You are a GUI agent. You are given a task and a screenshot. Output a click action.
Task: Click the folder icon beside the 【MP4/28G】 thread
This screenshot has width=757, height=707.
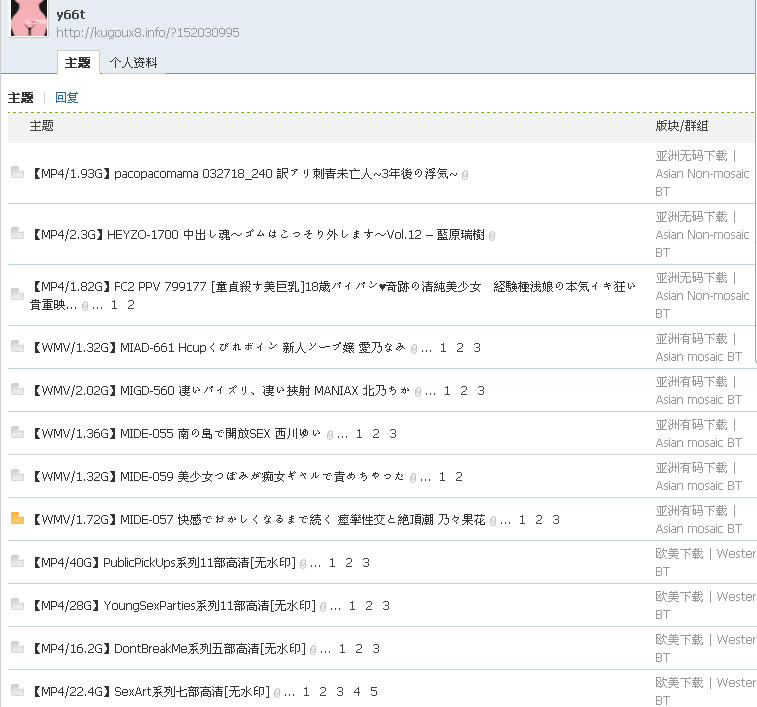[17, 604]
